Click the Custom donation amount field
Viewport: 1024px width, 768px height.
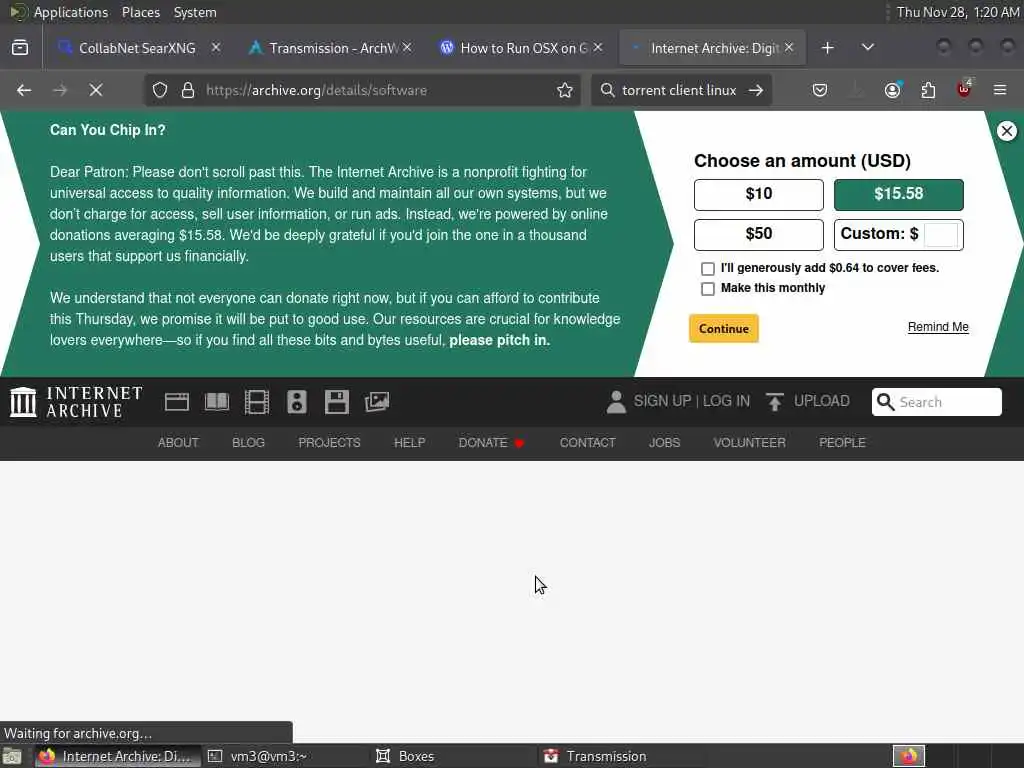click(941, 234)
